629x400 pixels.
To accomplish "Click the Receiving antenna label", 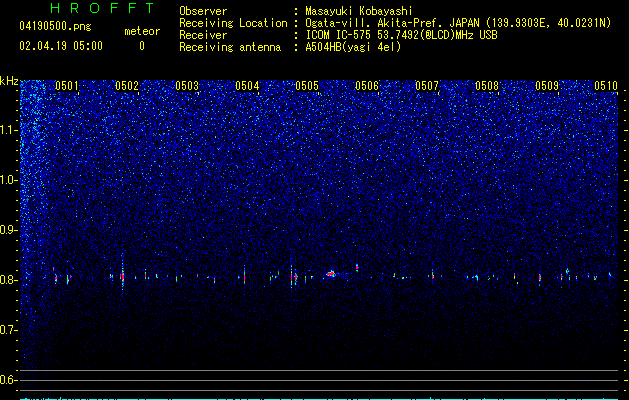I will 230,47.
